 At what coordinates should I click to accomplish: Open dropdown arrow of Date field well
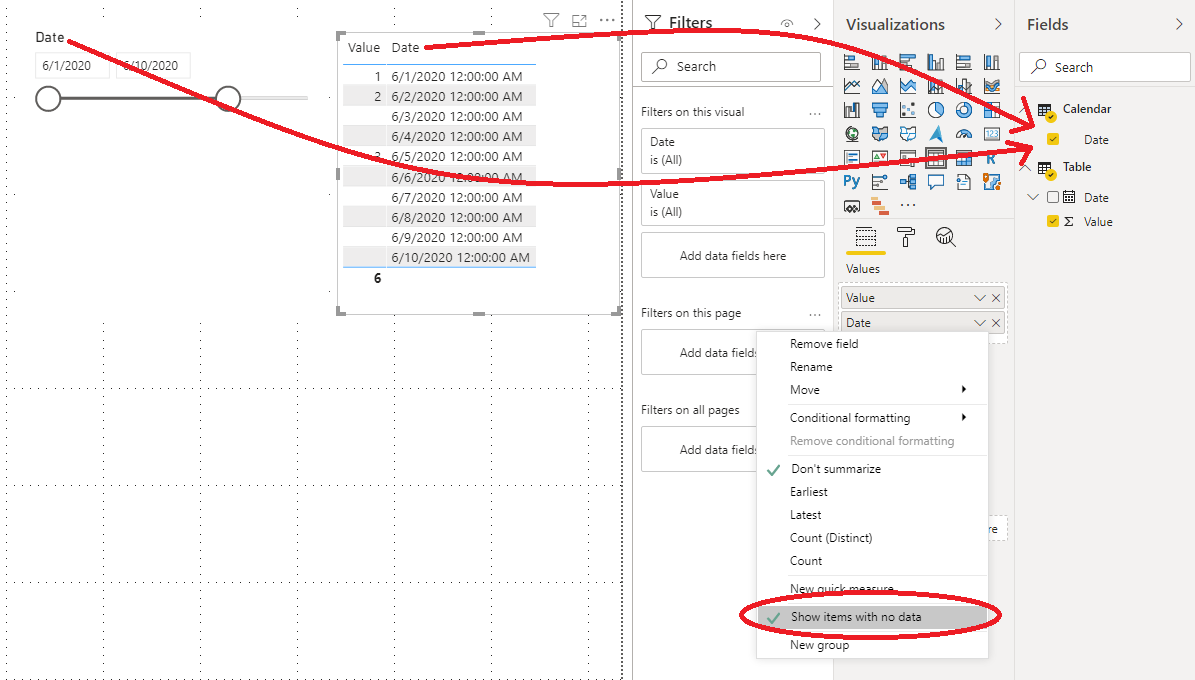point(980,322)
